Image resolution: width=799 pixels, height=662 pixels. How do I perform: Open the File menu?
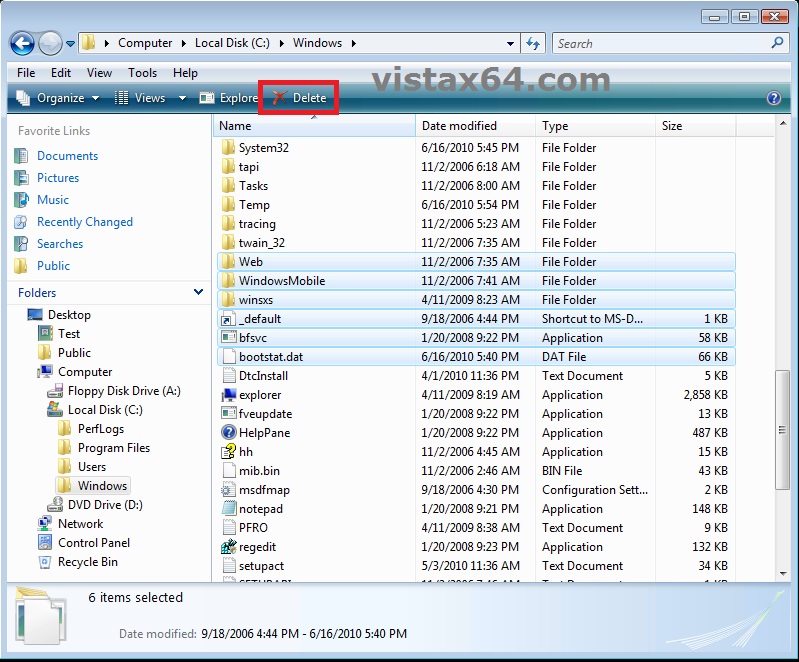[x=26, y=73]
